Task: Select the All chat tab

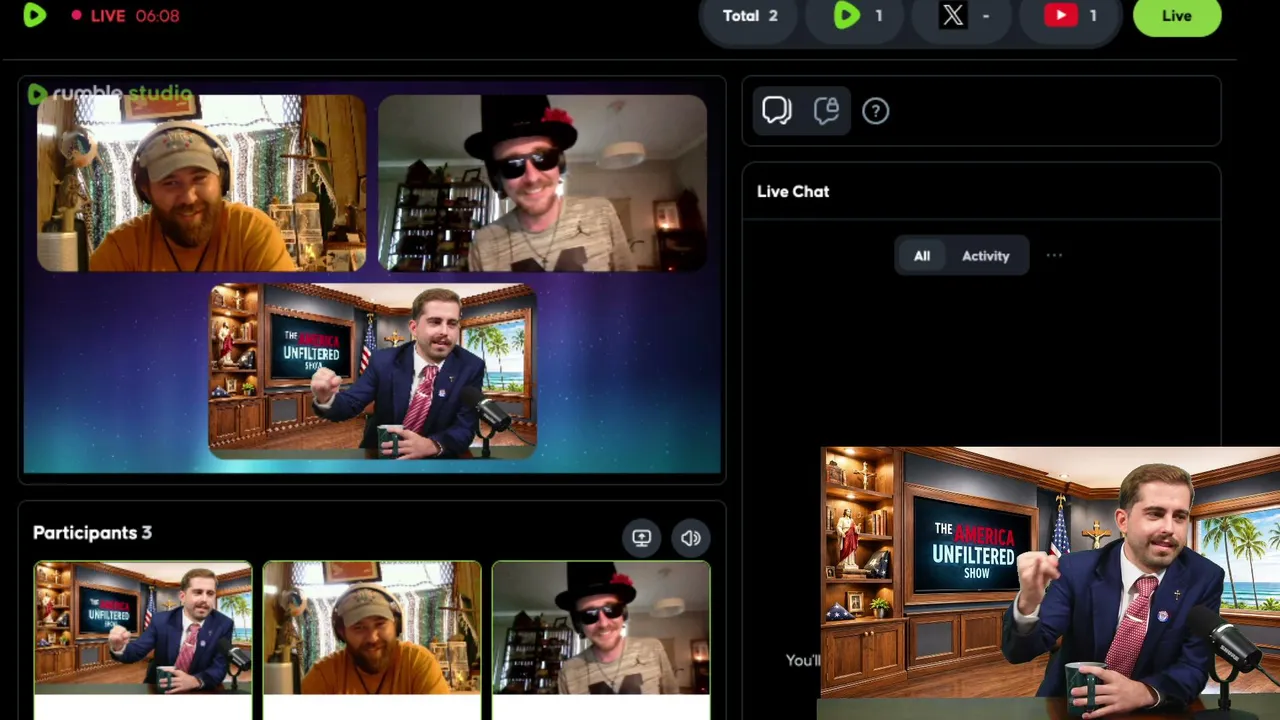Action: click(922, 256)
